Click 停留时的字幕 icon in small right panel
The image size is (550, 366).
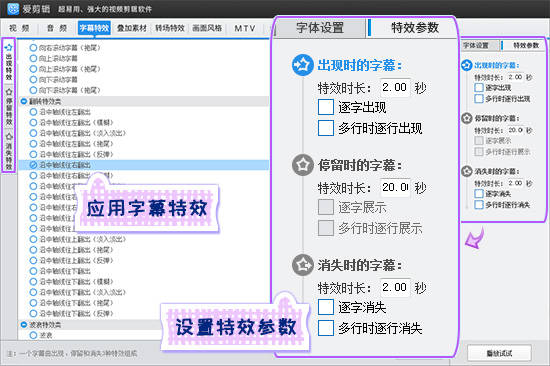467,118
